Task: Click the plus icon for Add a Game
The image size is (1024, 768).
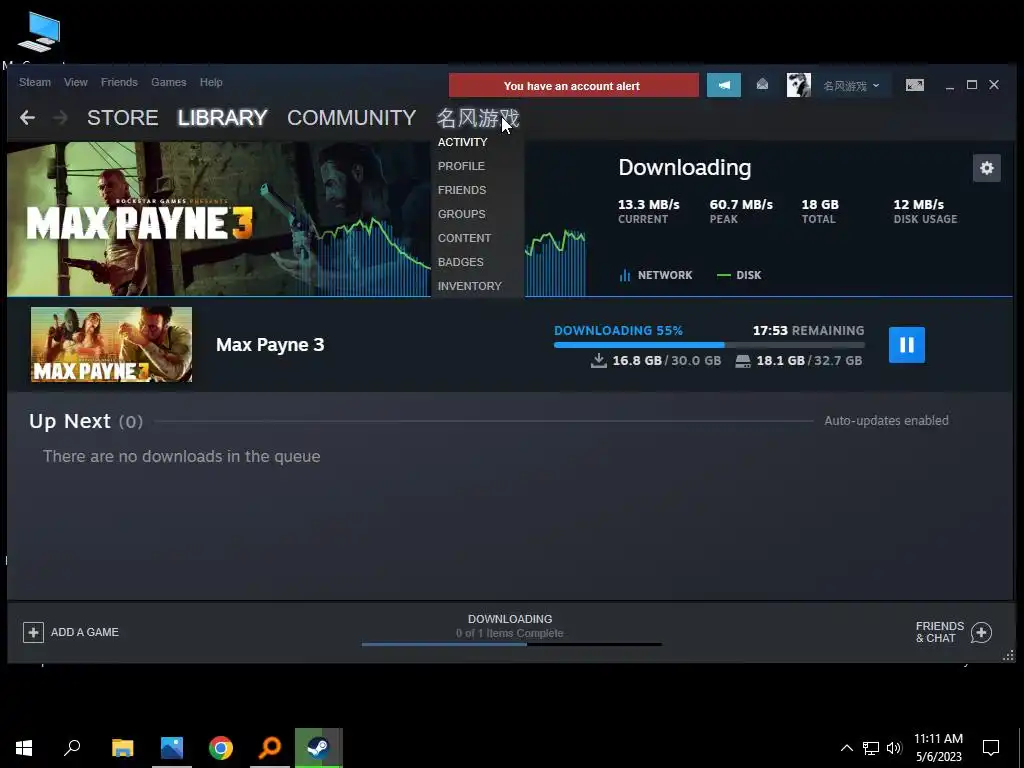Action: [33, 632]
